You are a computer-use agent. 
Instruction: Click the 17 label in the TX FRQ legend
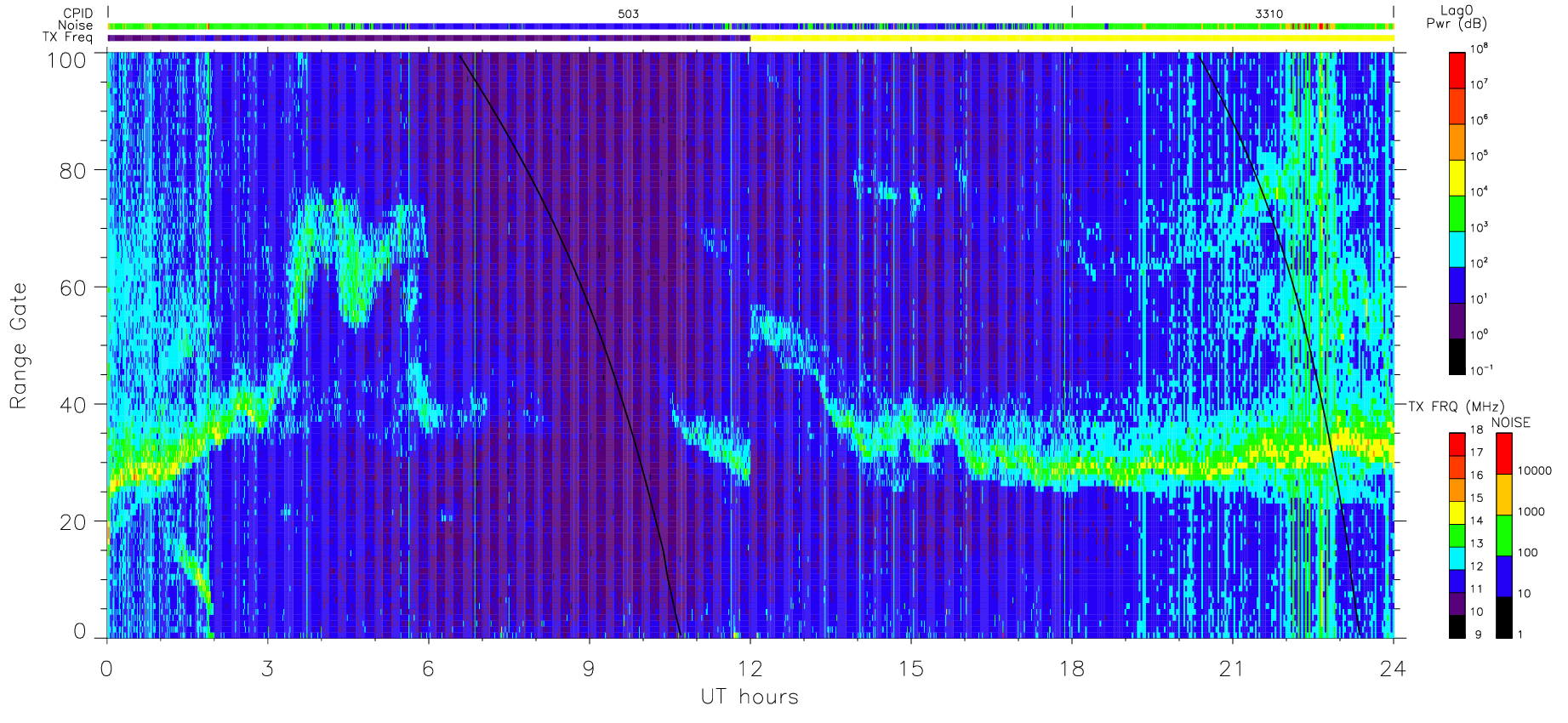click(1476, 453)
